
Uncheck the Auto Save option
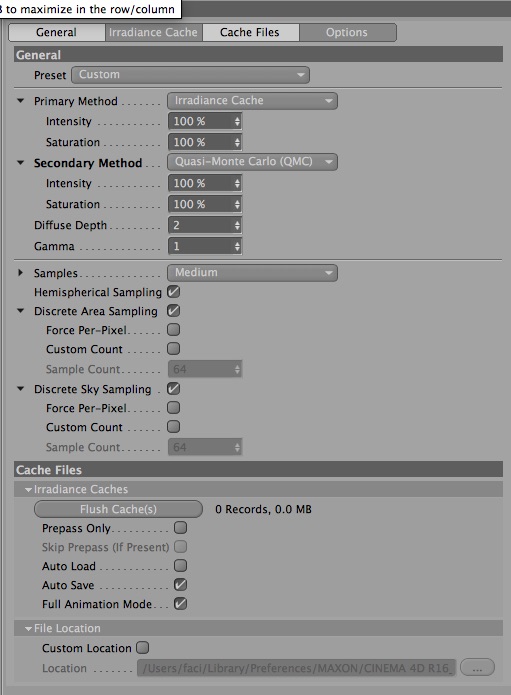tap(180, 585)
